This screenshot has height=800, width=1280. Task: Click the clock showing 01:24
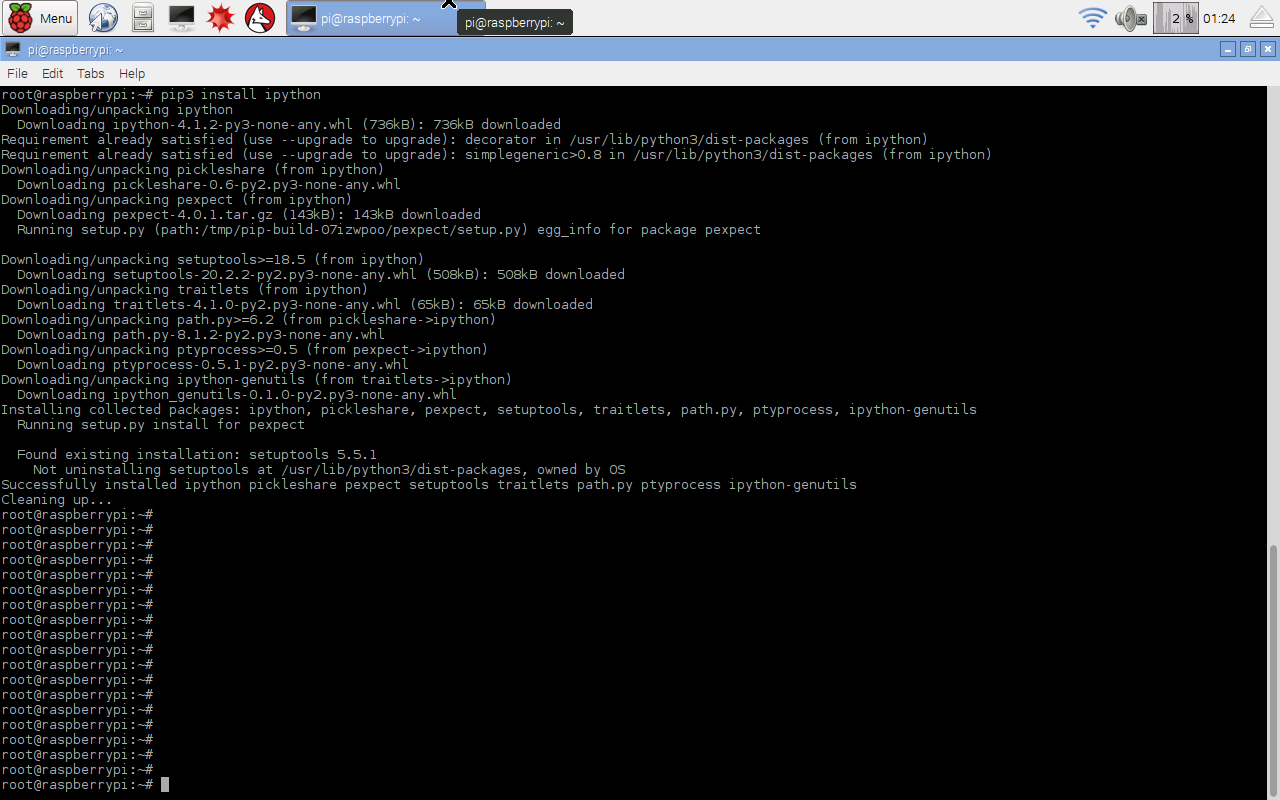pyautogui.click(x=1219, y=18)
